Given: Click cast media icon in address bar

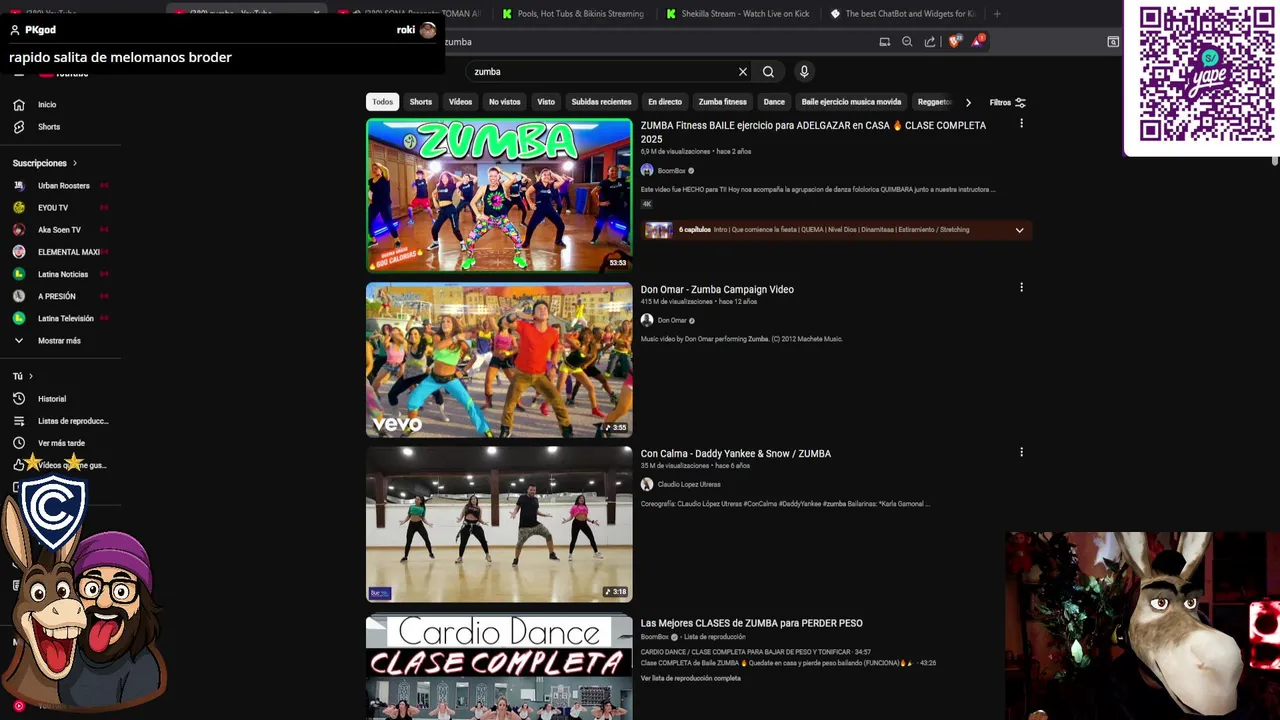Looking at the screenshot, I should point(884,42).
